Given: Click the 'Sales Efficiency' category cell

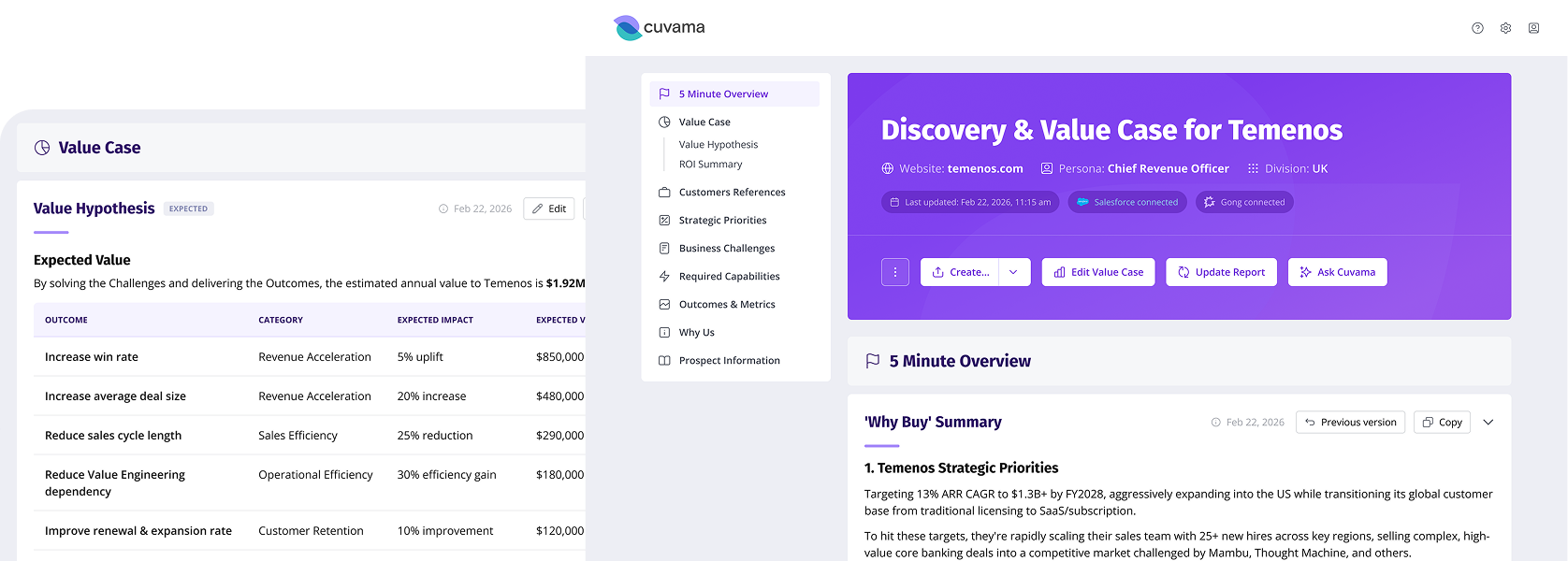Looking at the screenshot, I should click(x=298, y=435).
